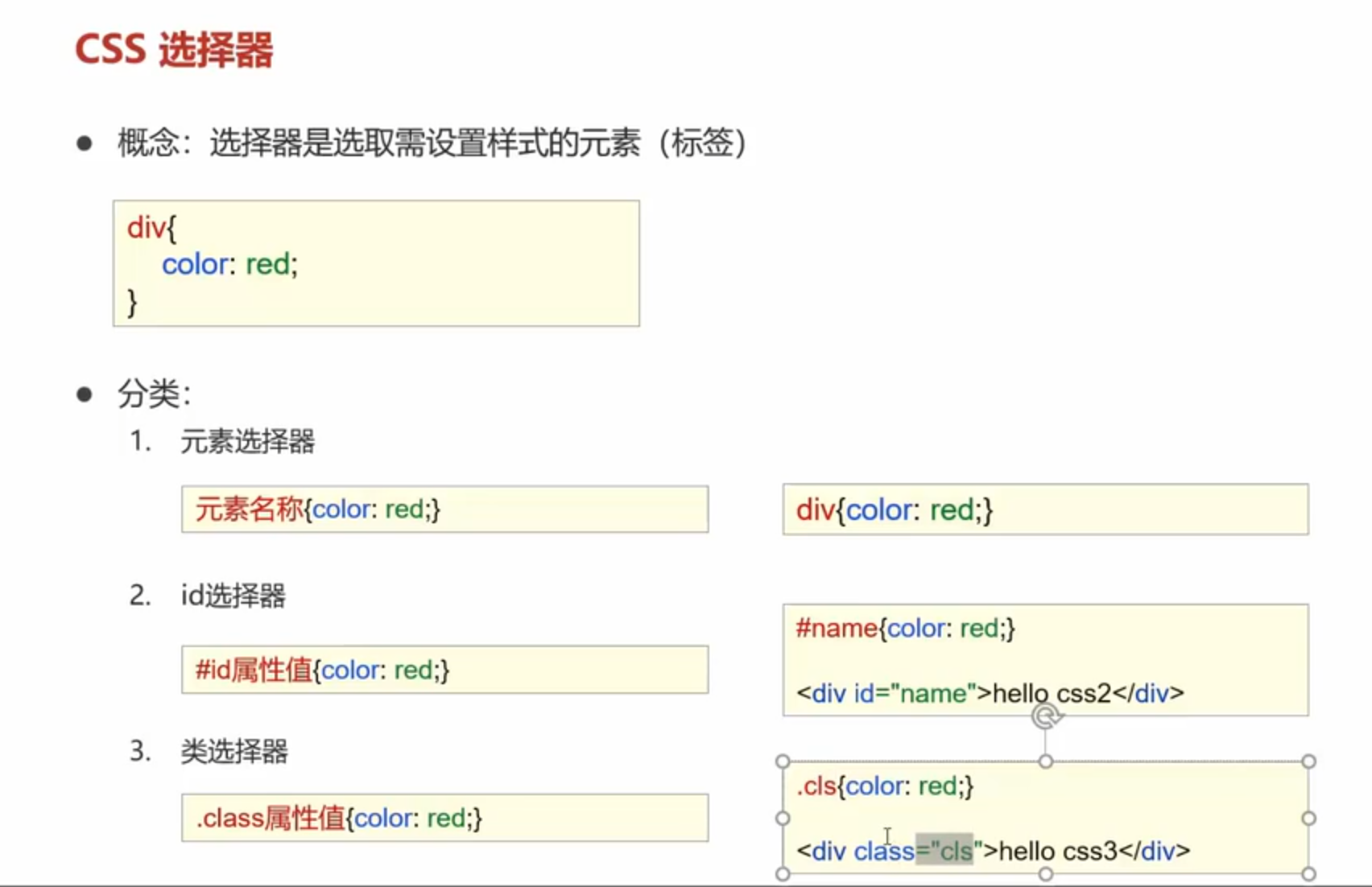Select the right-middle resize handle
1372x887 pixels.
click(1309, 817)
